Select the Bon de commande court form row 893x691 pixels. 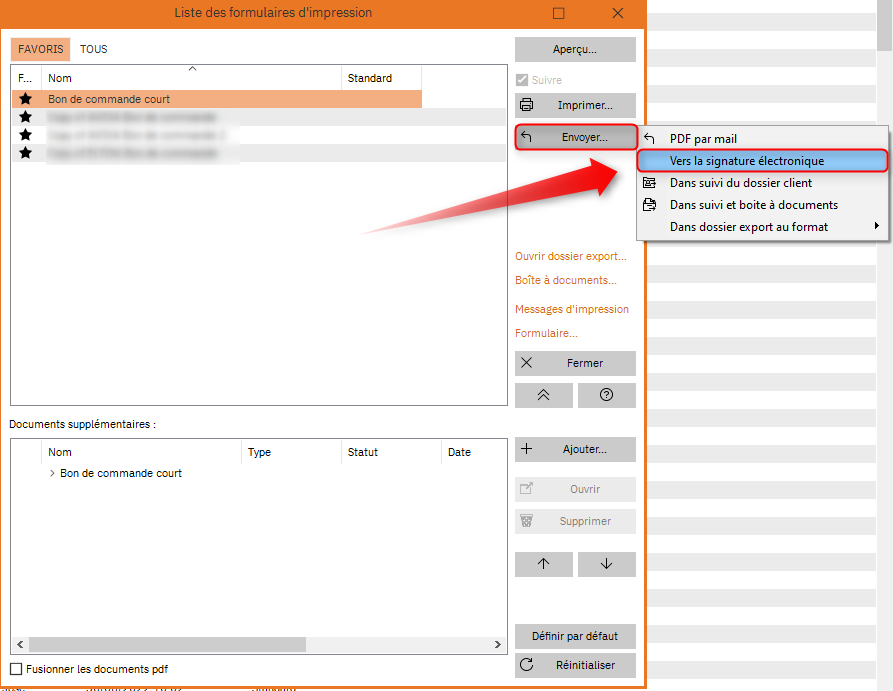pyautogui.click(x=217, y=99)
